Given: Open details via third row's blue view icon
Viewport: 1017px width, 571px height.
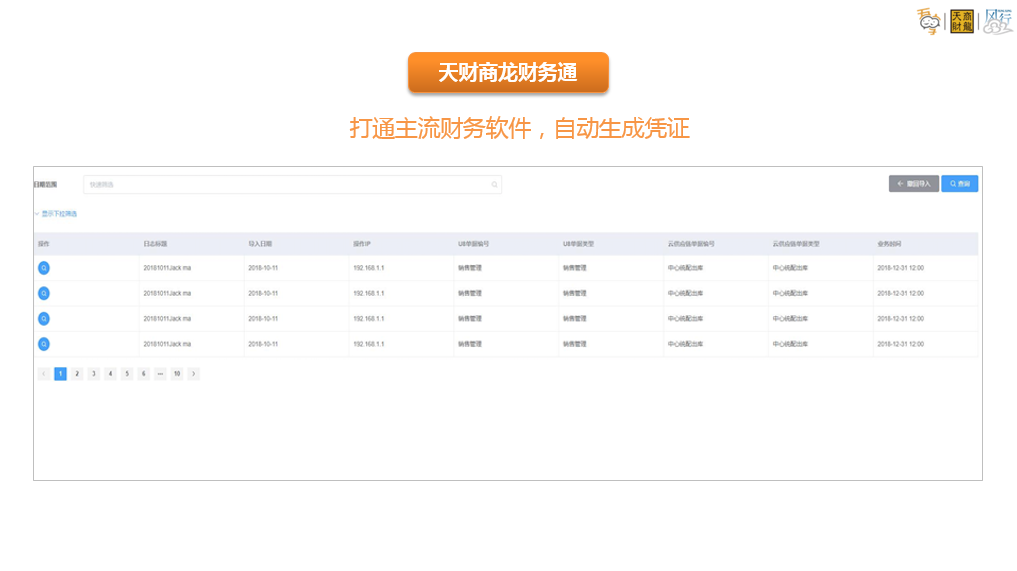Looking at the screenshot, I should pos(43,319).
